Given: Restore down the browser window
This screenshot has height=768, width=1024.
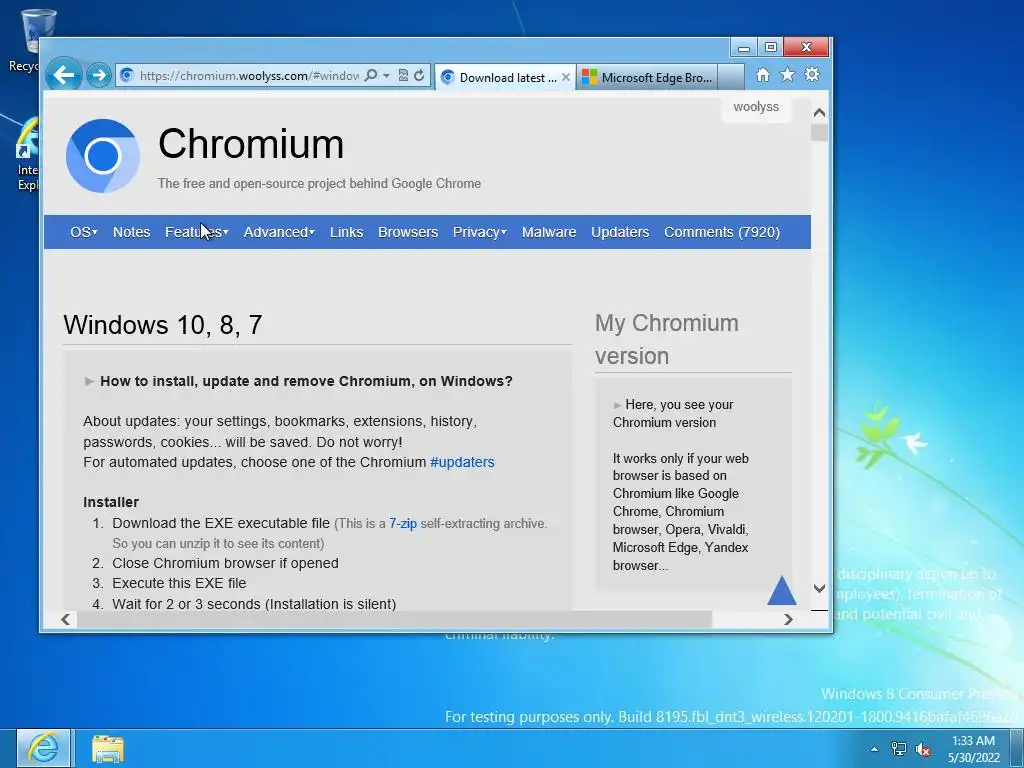Looking at the screenshot, I should [x=770, y=48].
